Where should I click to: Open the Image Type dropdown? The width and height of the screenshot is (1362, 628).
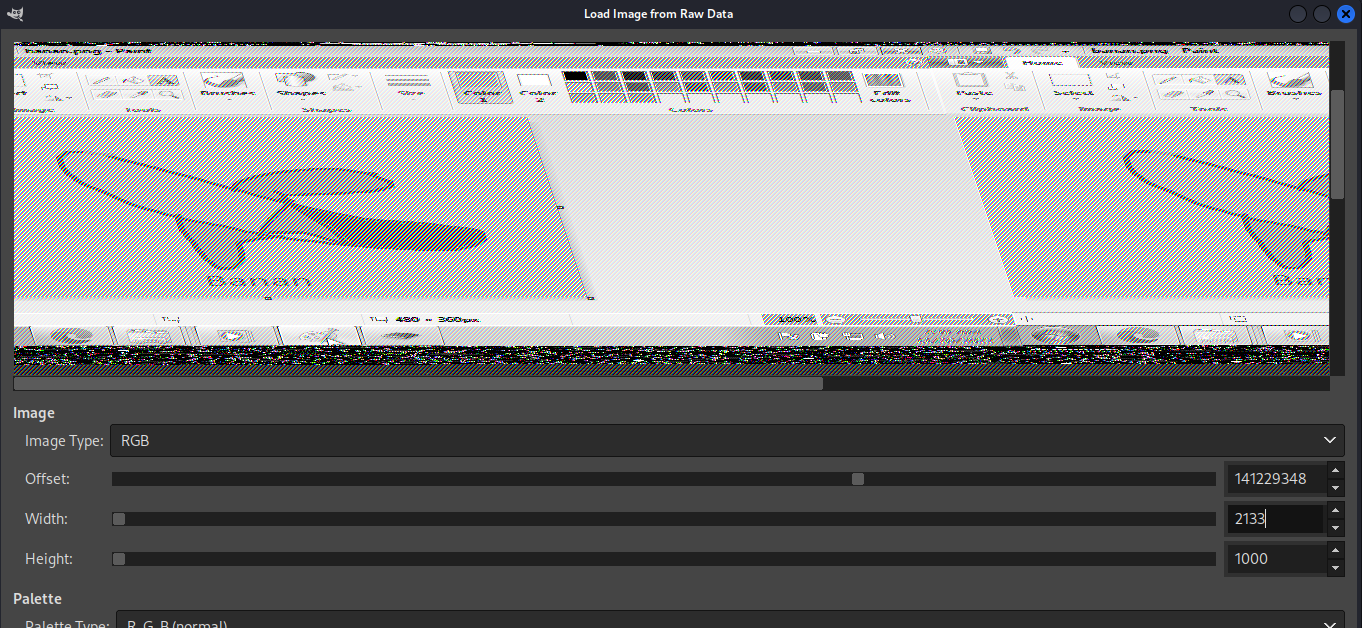[x=727, y=440]
